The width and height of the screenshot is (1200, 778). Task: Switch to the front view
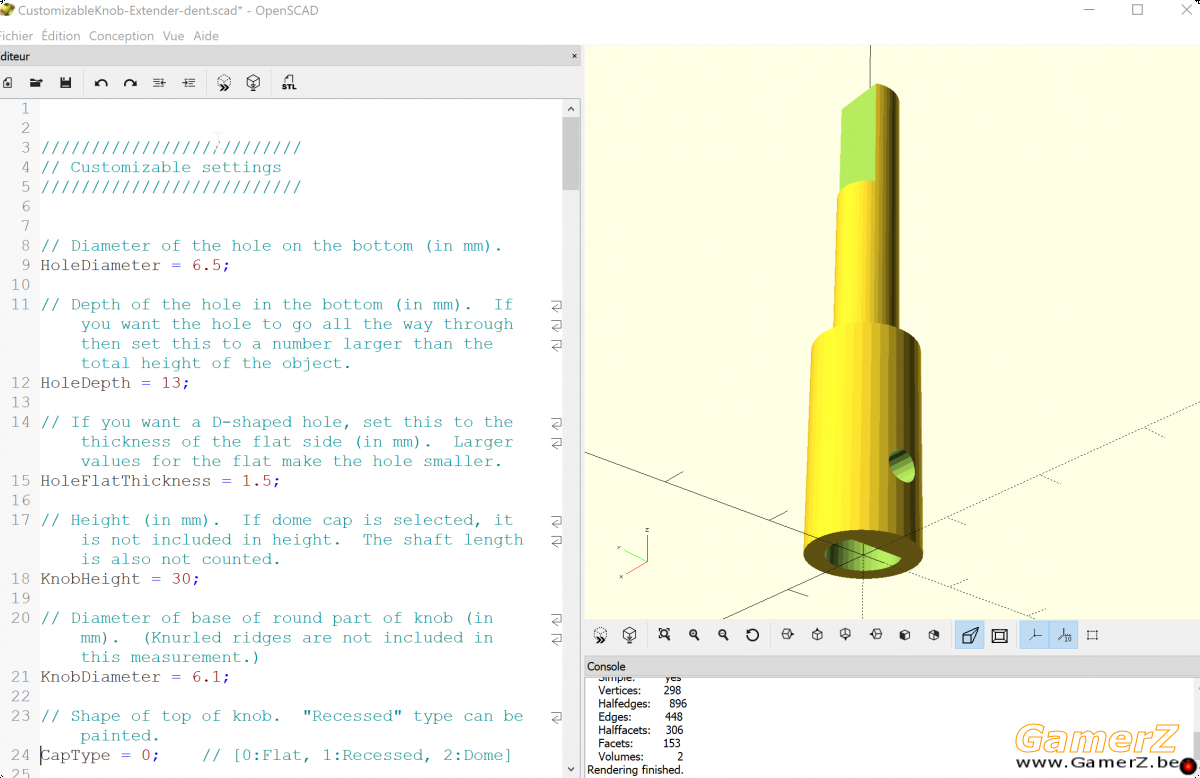tap(905, 635)
